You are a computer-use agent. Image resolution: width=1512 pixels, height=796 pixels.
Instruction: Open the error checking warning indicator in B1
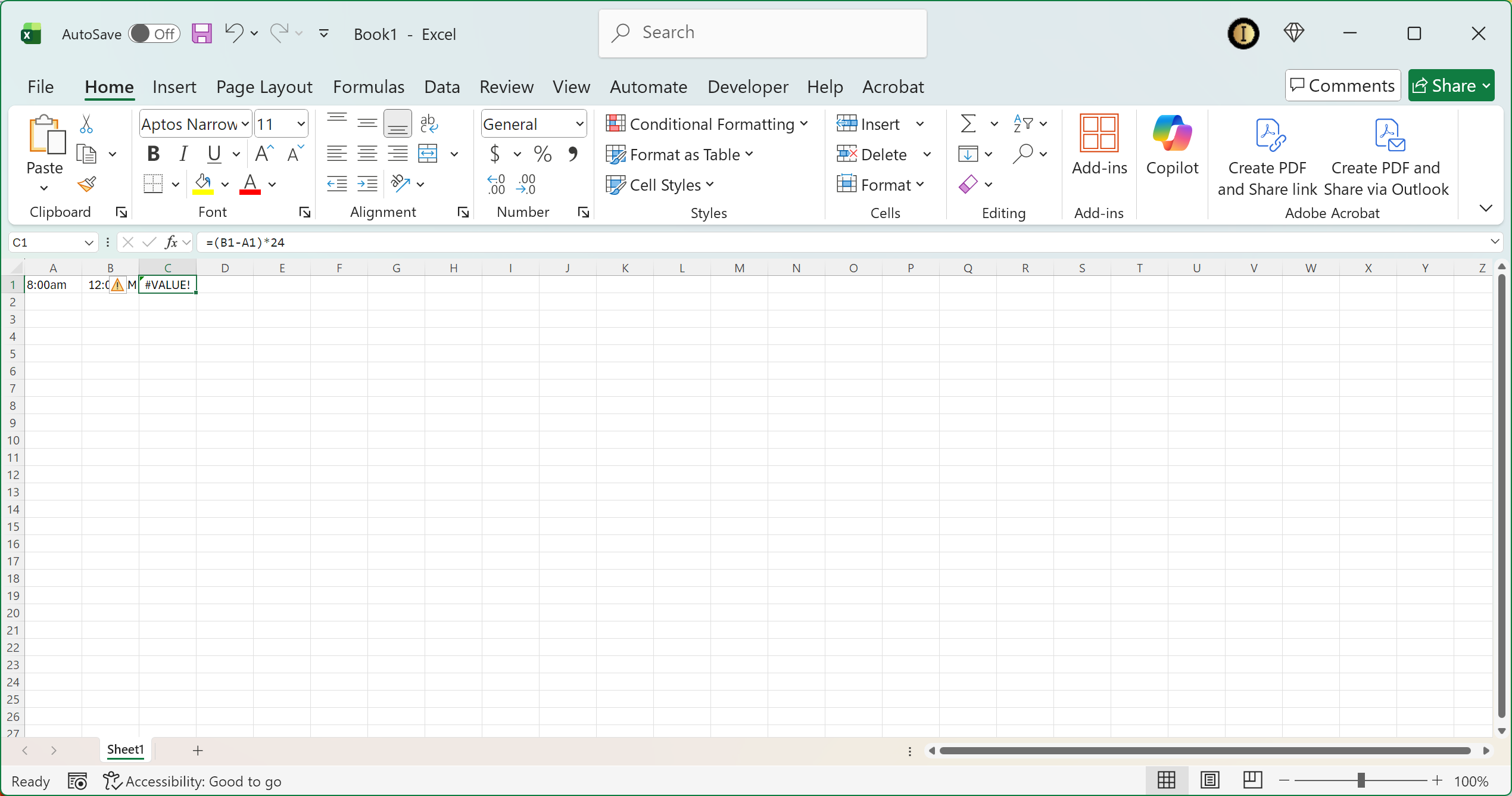(118, 285)
